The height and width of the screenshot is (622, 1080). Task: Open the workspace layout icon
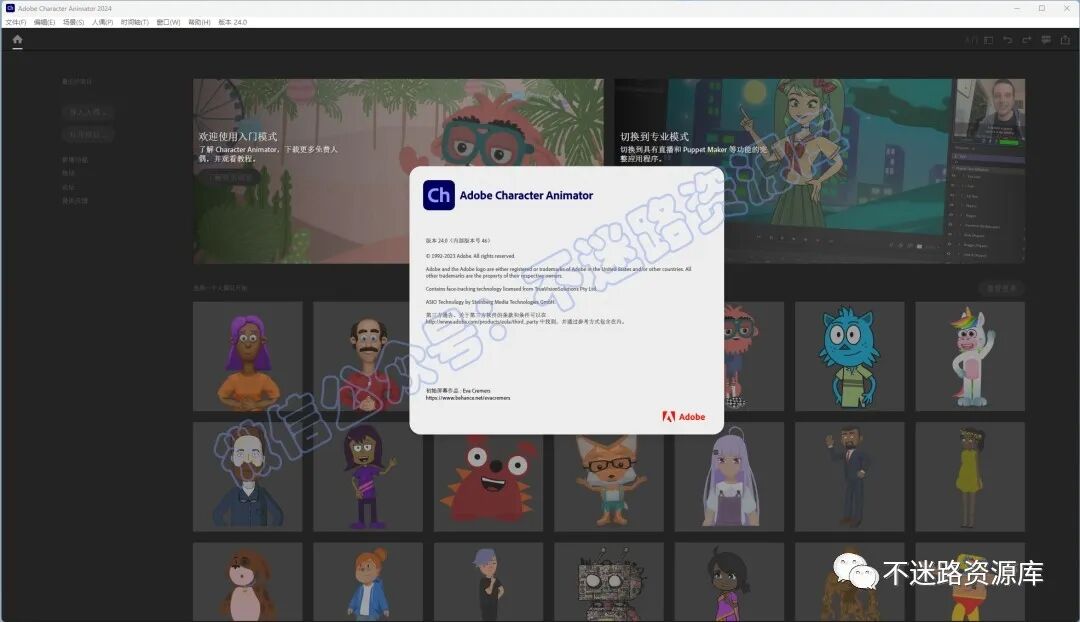click(988, 40)
